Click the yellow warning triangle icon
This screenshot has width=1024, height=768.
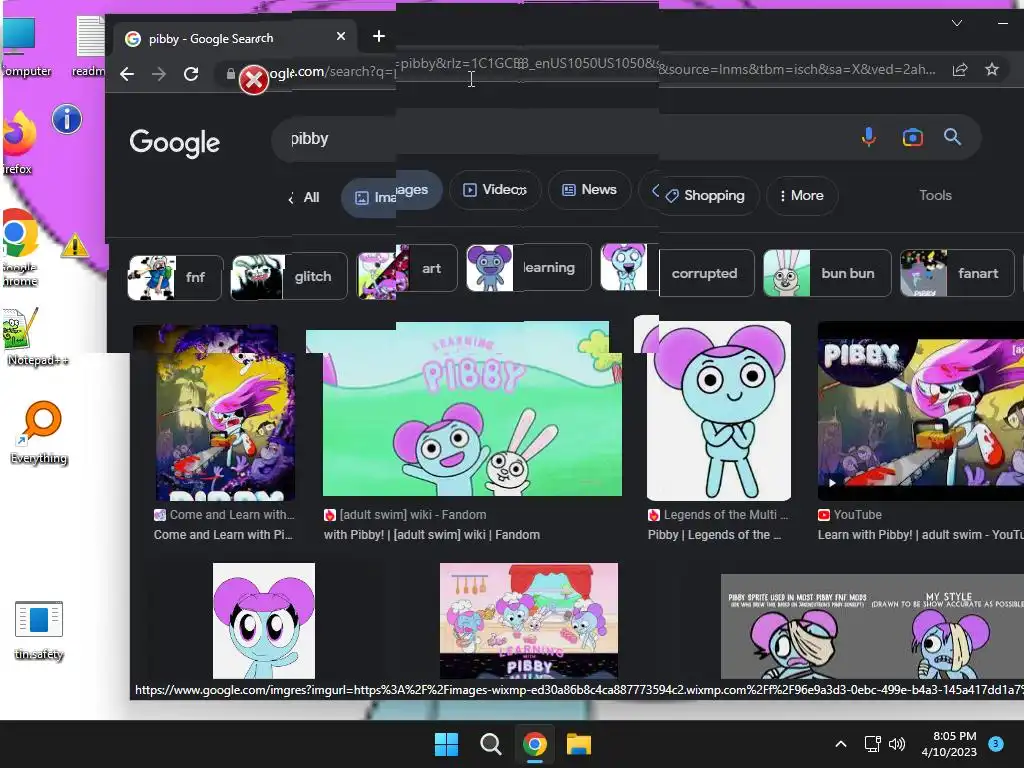(74, 245)
